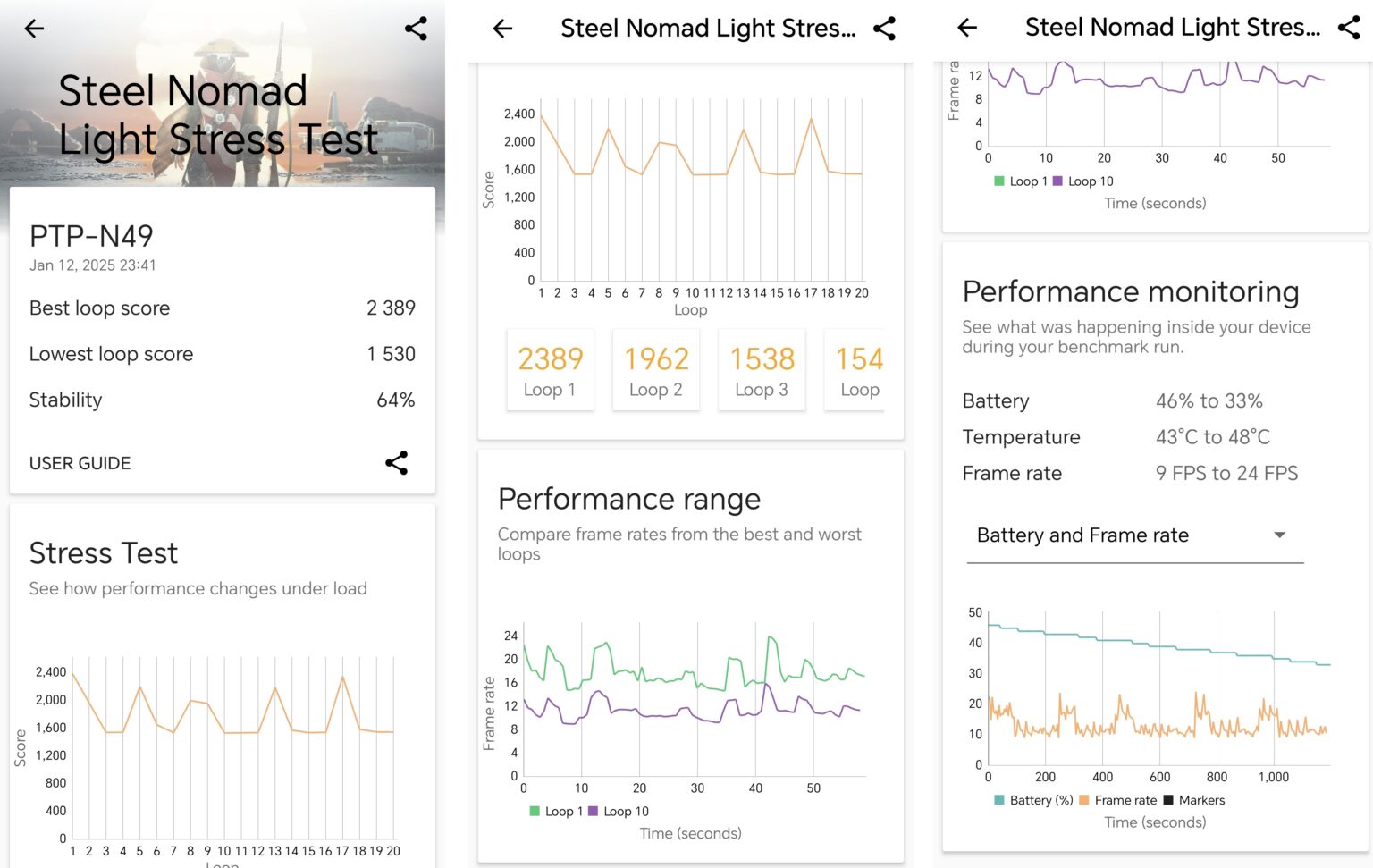Viewport: 1373px width, 868px height.
Task: Go back from first Steel Nomad results screen
Action: pos(34,29)
